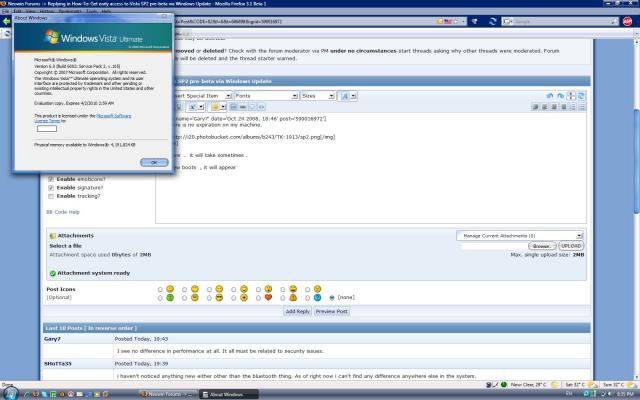This screenshot has width=640, height=400.
Task: Click OK in the About Windows dialog
Action: pyautogui.click(x=154, y=162)
